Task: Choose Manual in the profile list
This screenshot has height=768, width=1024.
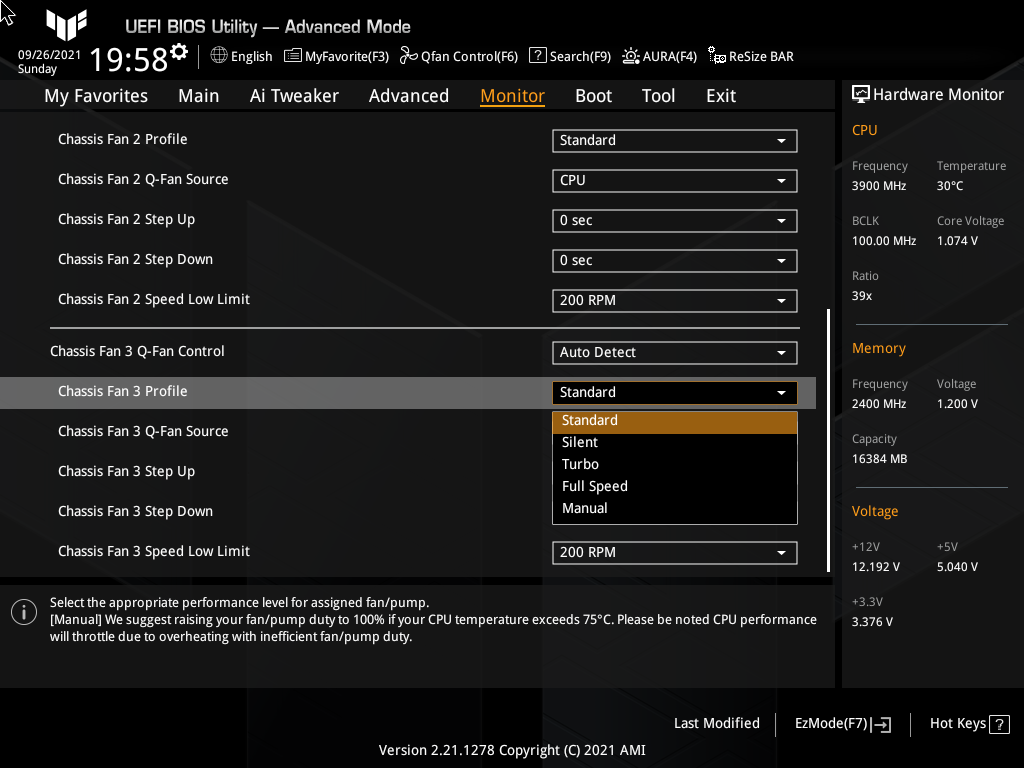Action: (x=675, y=509)
